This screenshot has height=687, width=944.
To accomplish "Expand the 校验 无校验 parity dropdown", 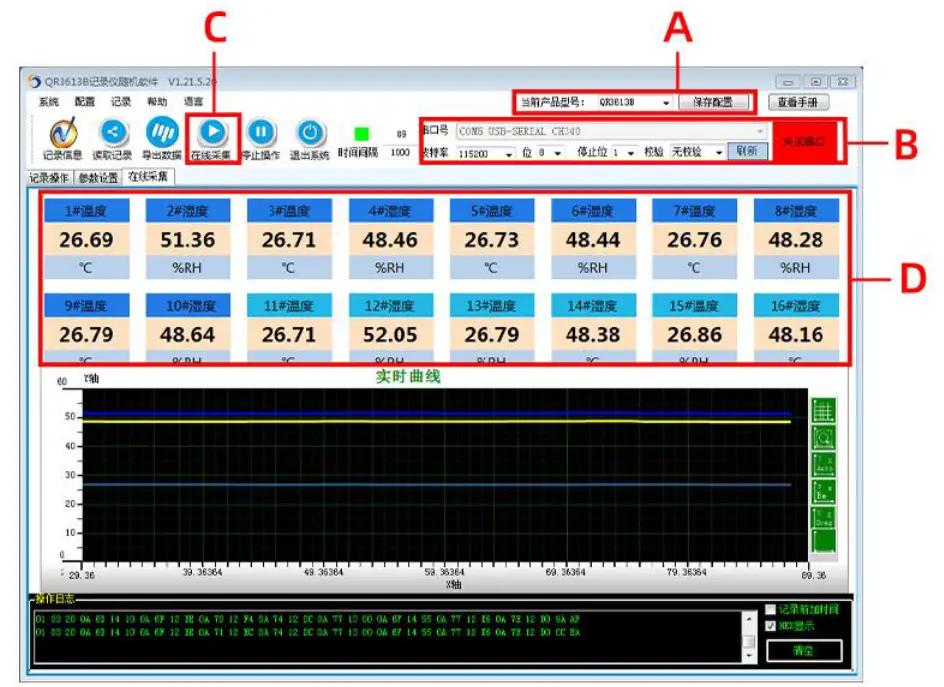I will tap(718, 153).
